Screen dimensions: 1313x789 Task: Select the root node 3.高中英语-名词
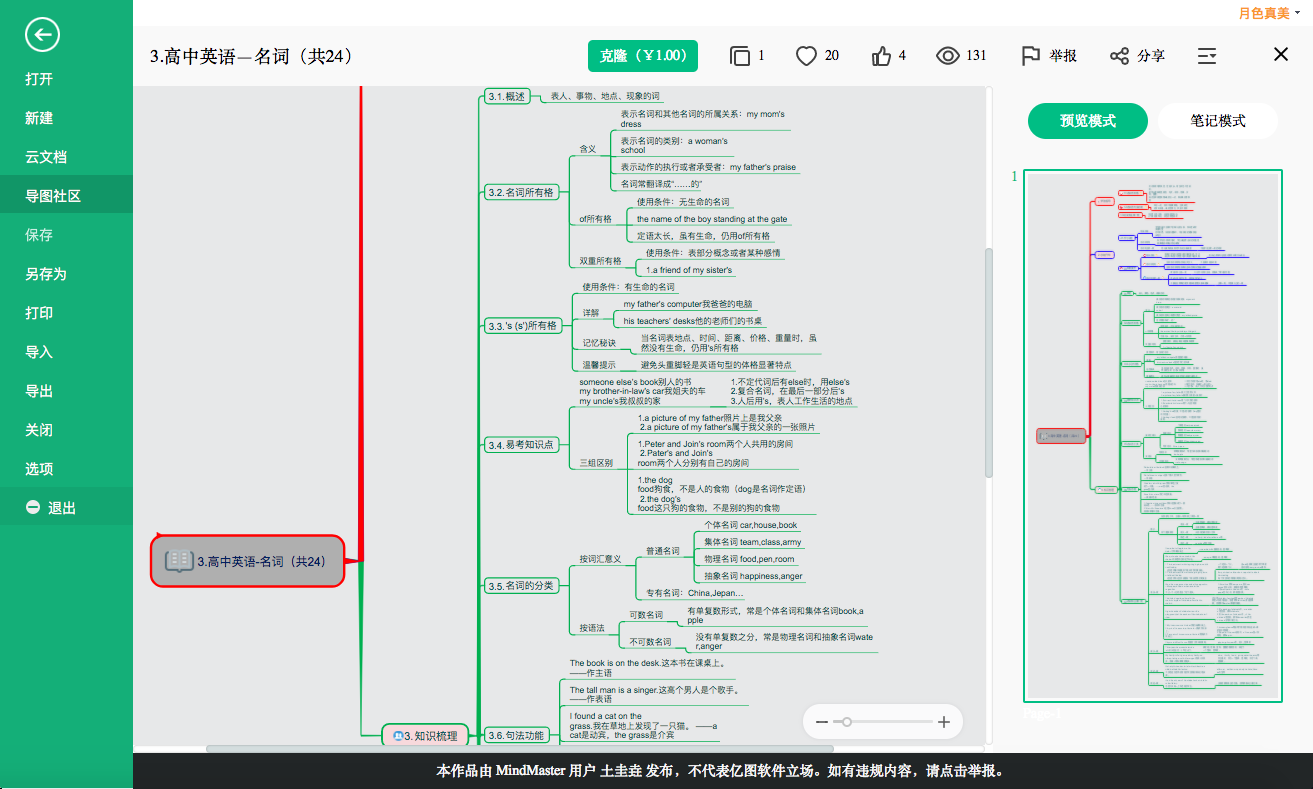click(247, 561)
